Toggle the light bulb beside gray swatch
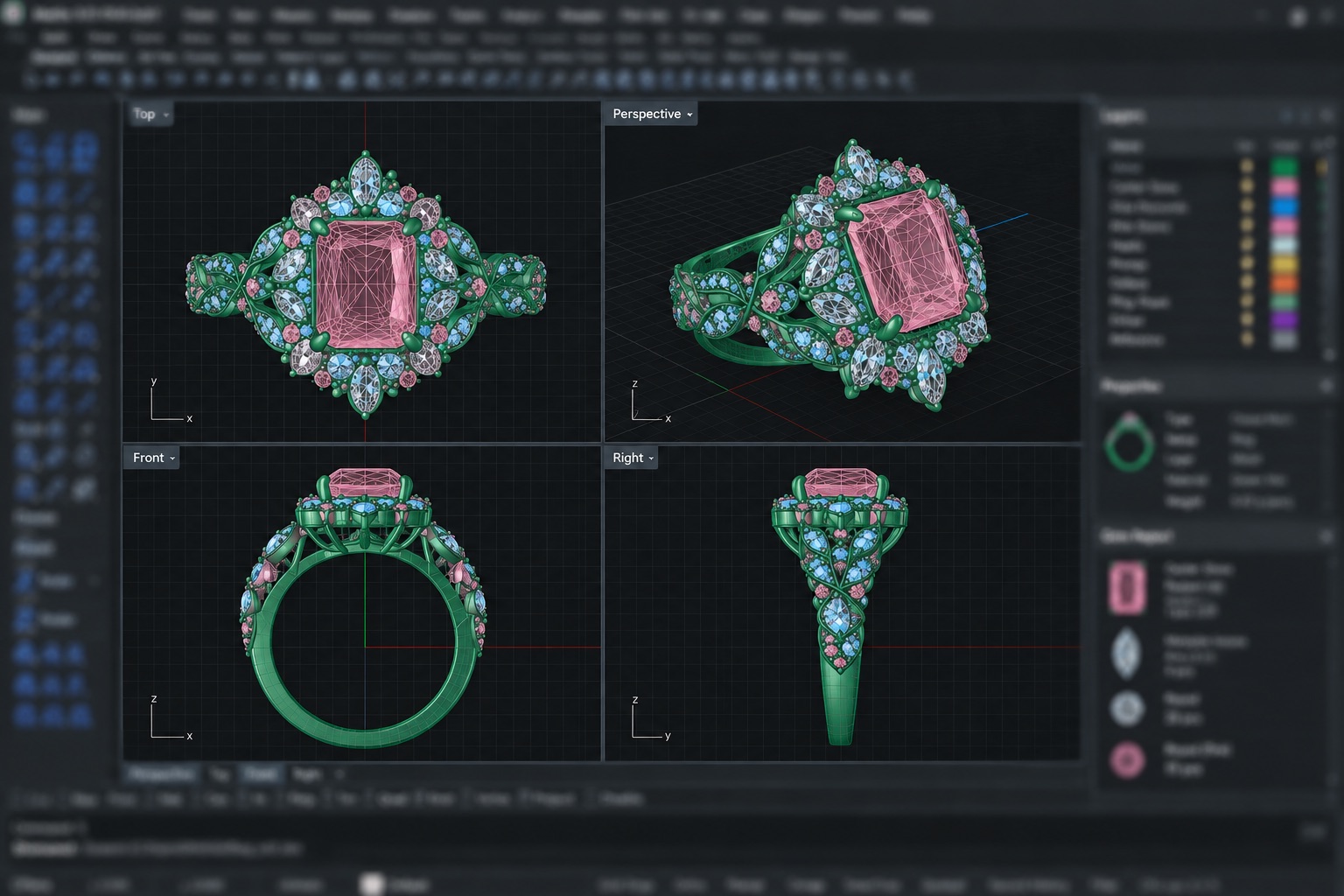This screenshot has width=1344, height=896. [x=1247, y=340]
